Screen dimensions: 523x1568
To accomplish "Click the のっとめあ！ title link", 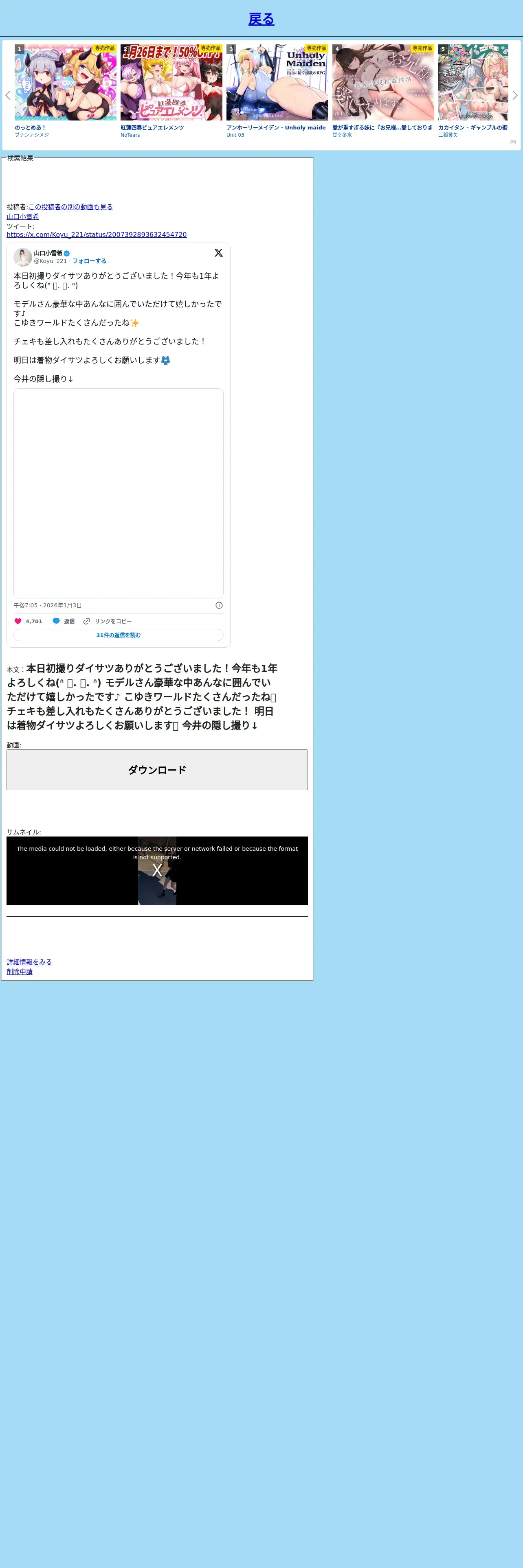I will tap(31, 128).
